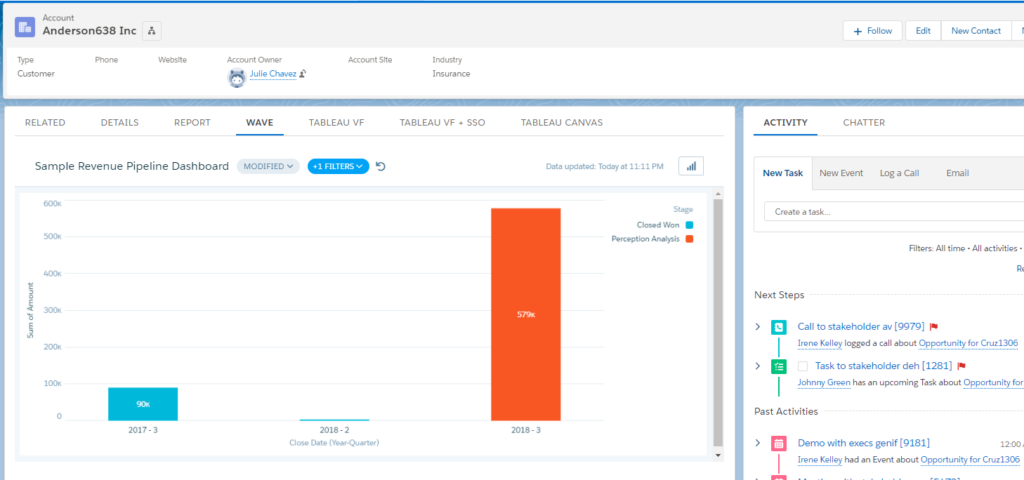The height and width of the screenshot is (480, 1024).
Task: Open Johnny Green link
Action: tap(824, 382)
